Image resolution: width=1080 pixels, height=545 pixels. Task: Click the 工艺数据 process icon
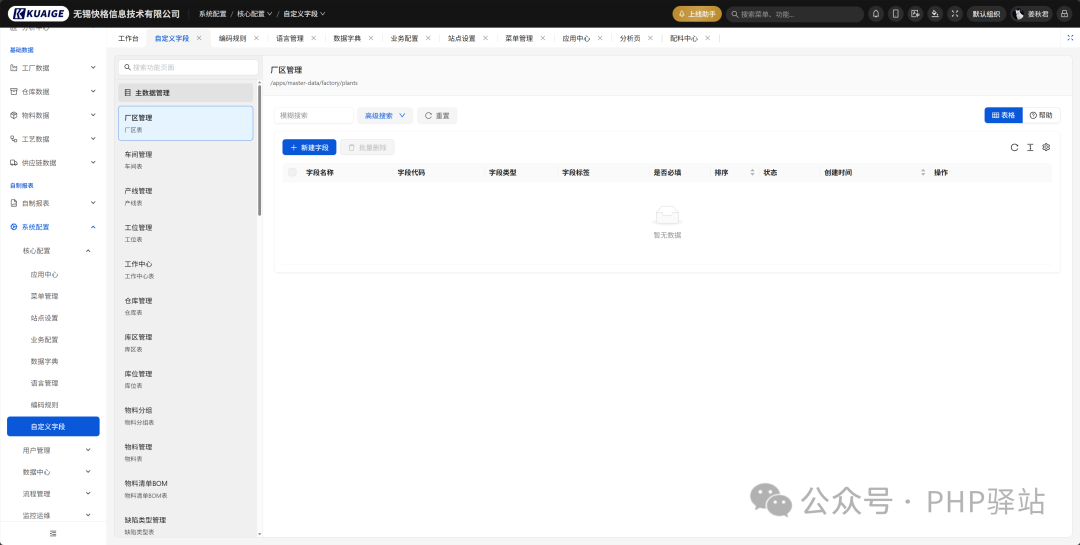pyautogui.click(x=14, y=139)
